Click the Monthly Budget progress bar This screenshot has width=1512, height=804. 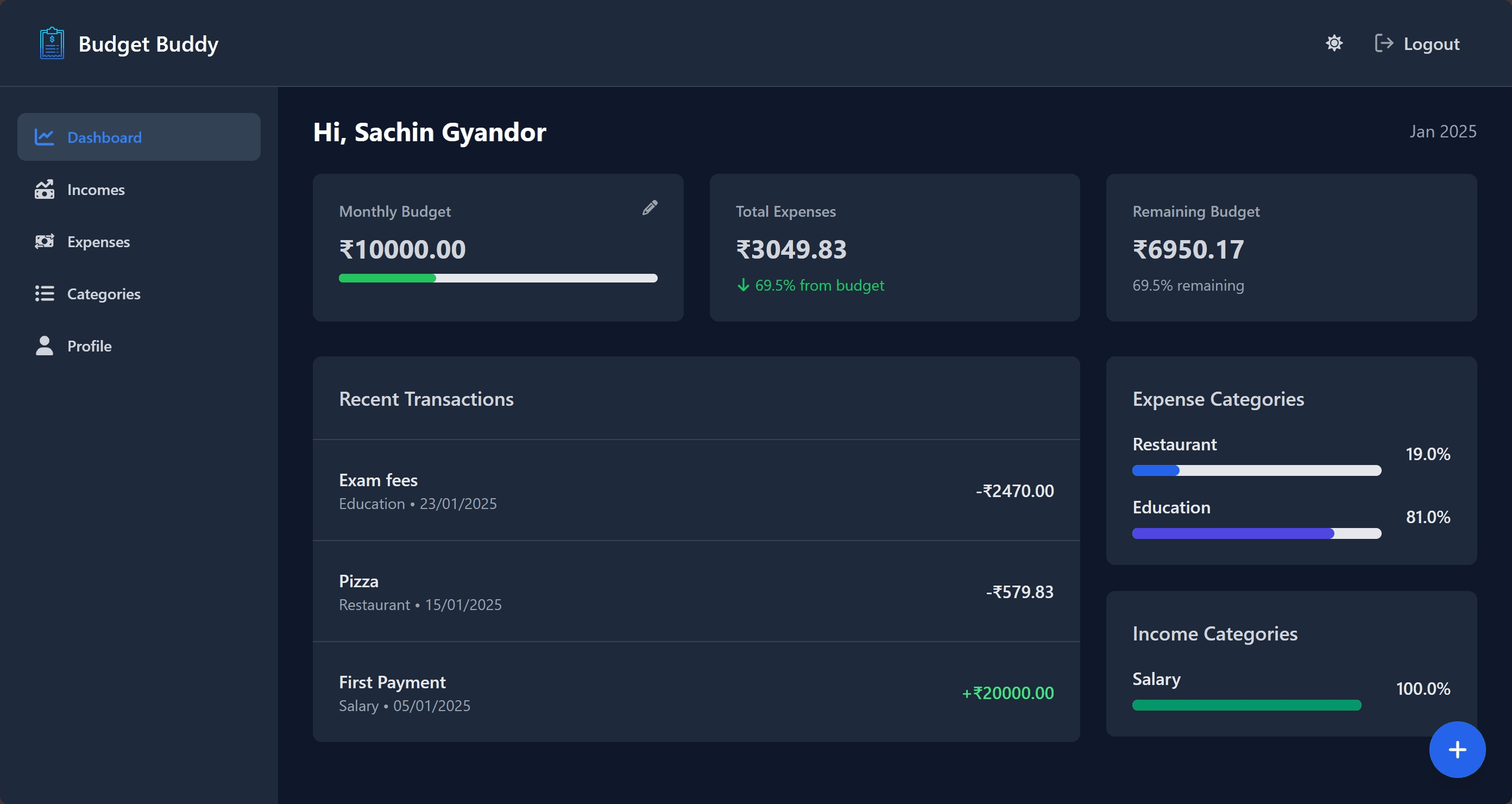(497, 278)
